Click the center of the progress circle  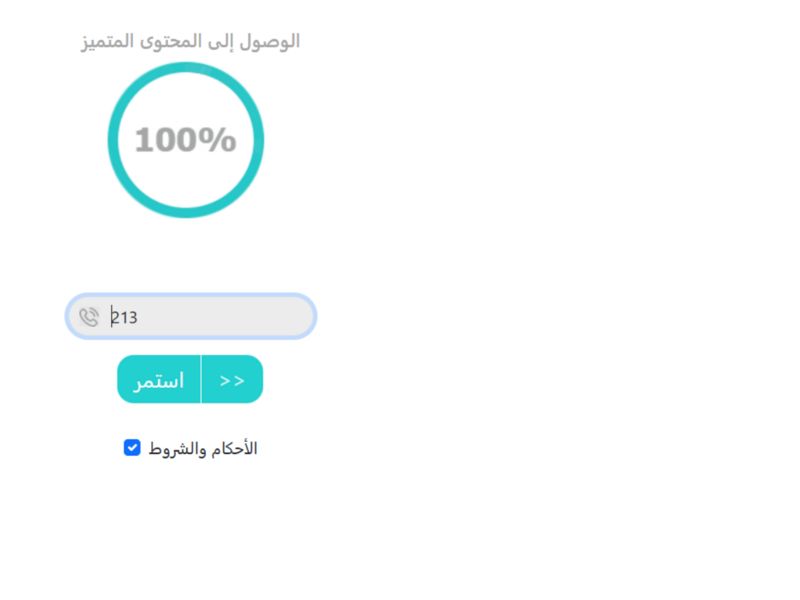click(x=185, y=140)
